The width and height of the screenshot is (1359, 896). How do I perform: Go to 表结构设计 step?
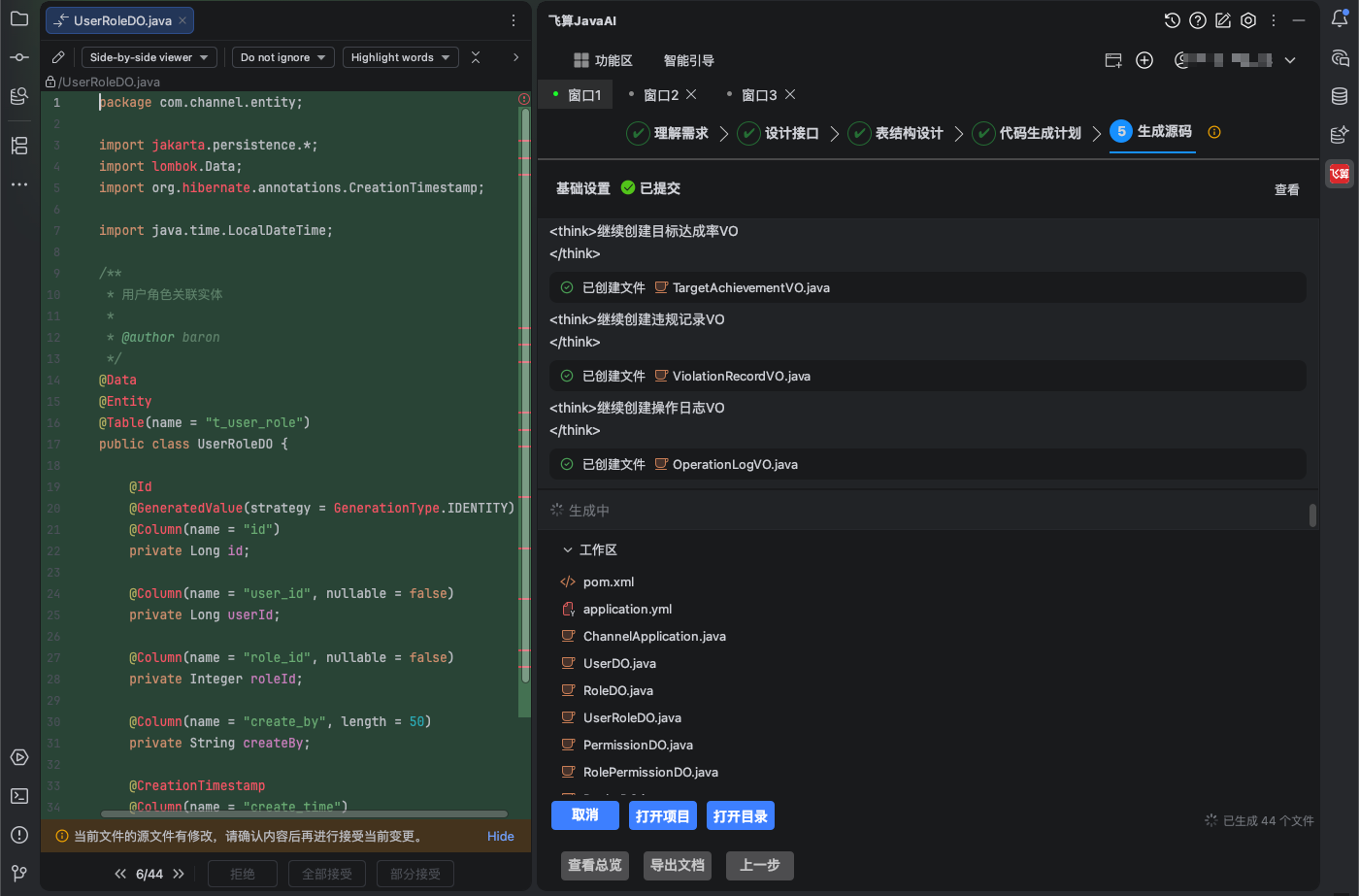click(x=896, y=133)
